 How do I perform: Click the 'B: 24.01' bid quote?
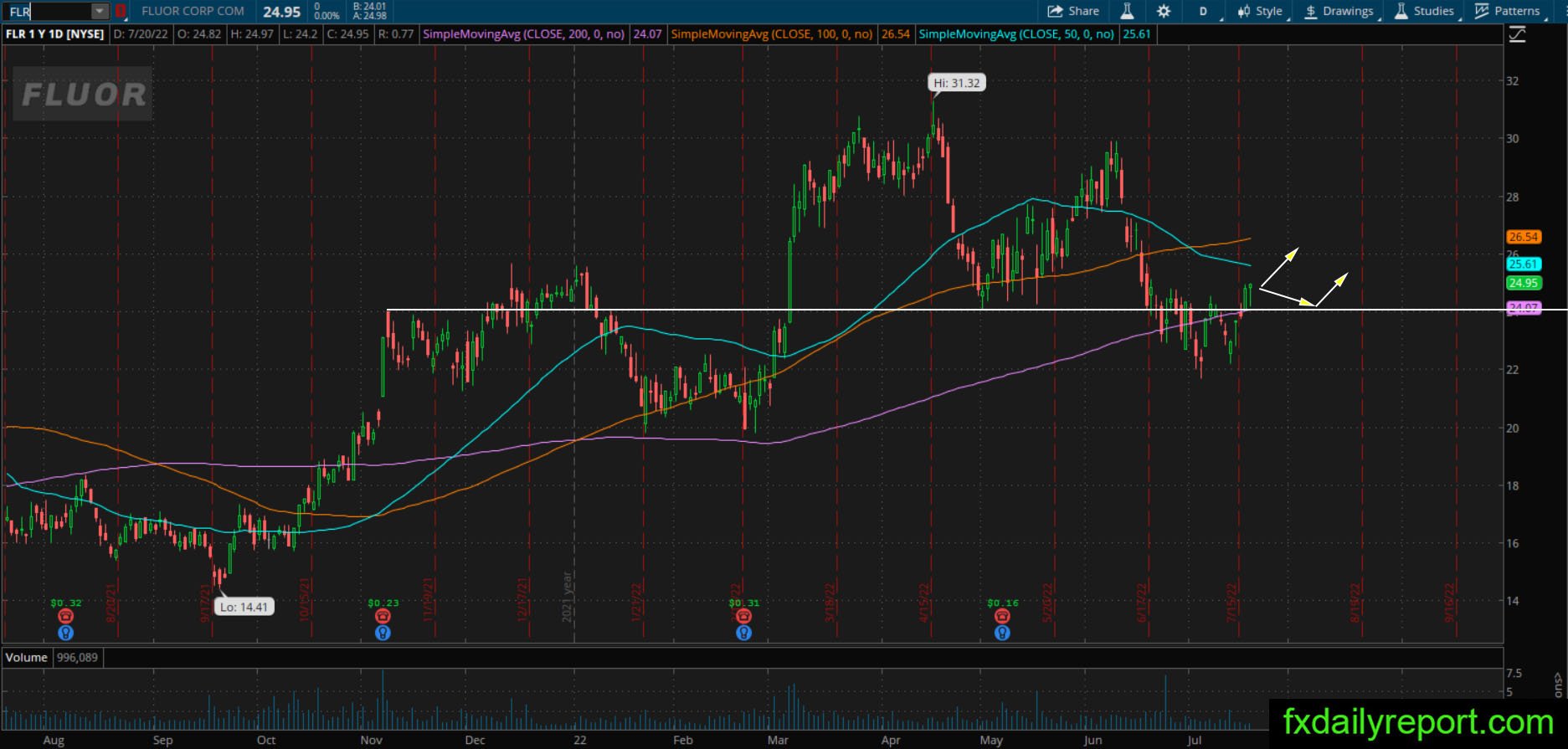click(x=369, y=7)
